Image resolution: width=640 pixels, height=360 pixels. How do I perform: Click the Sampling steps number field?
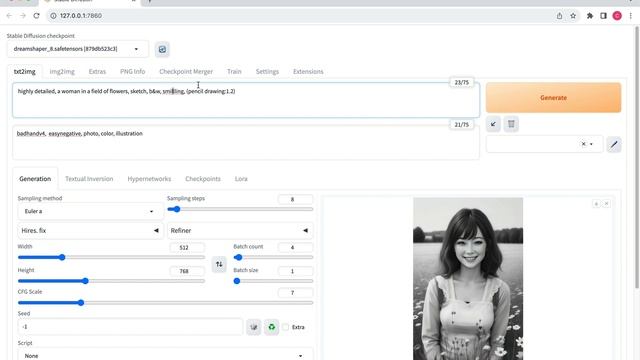click(x=295, y=199)
